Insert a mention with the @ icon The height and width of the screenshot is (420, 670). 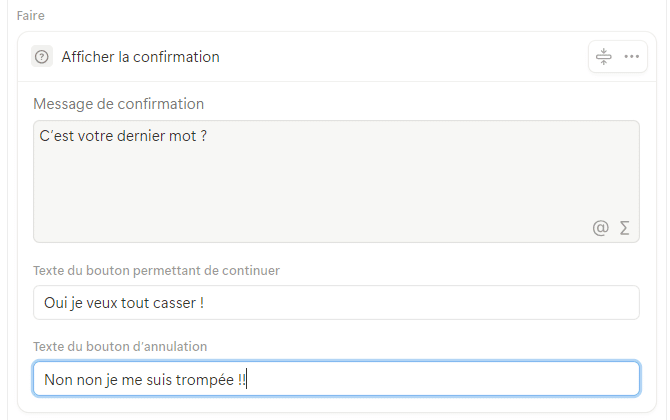tap(600, 228)
